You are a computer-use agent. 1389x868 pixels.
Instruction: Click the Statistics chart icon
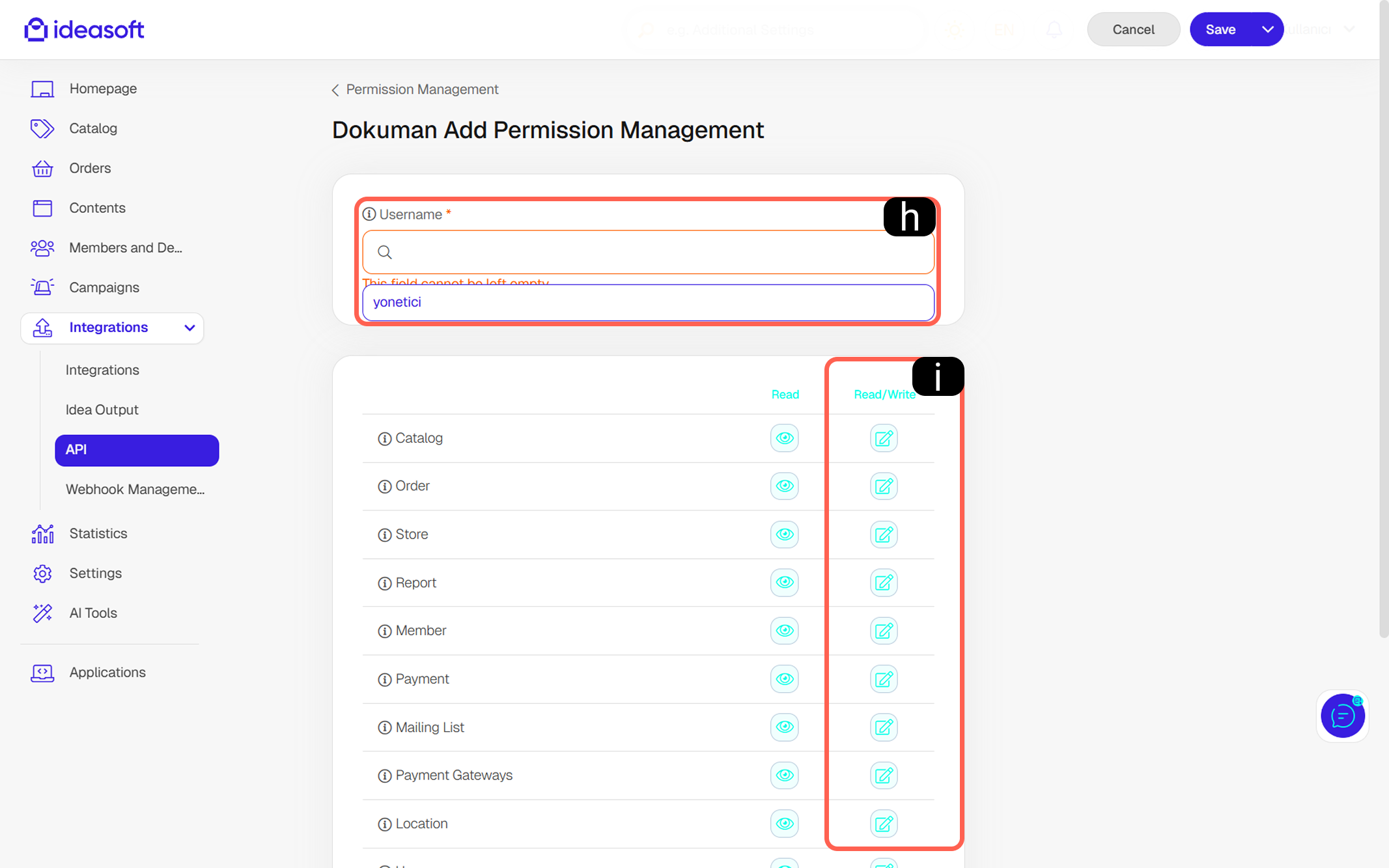coord(42,533)
